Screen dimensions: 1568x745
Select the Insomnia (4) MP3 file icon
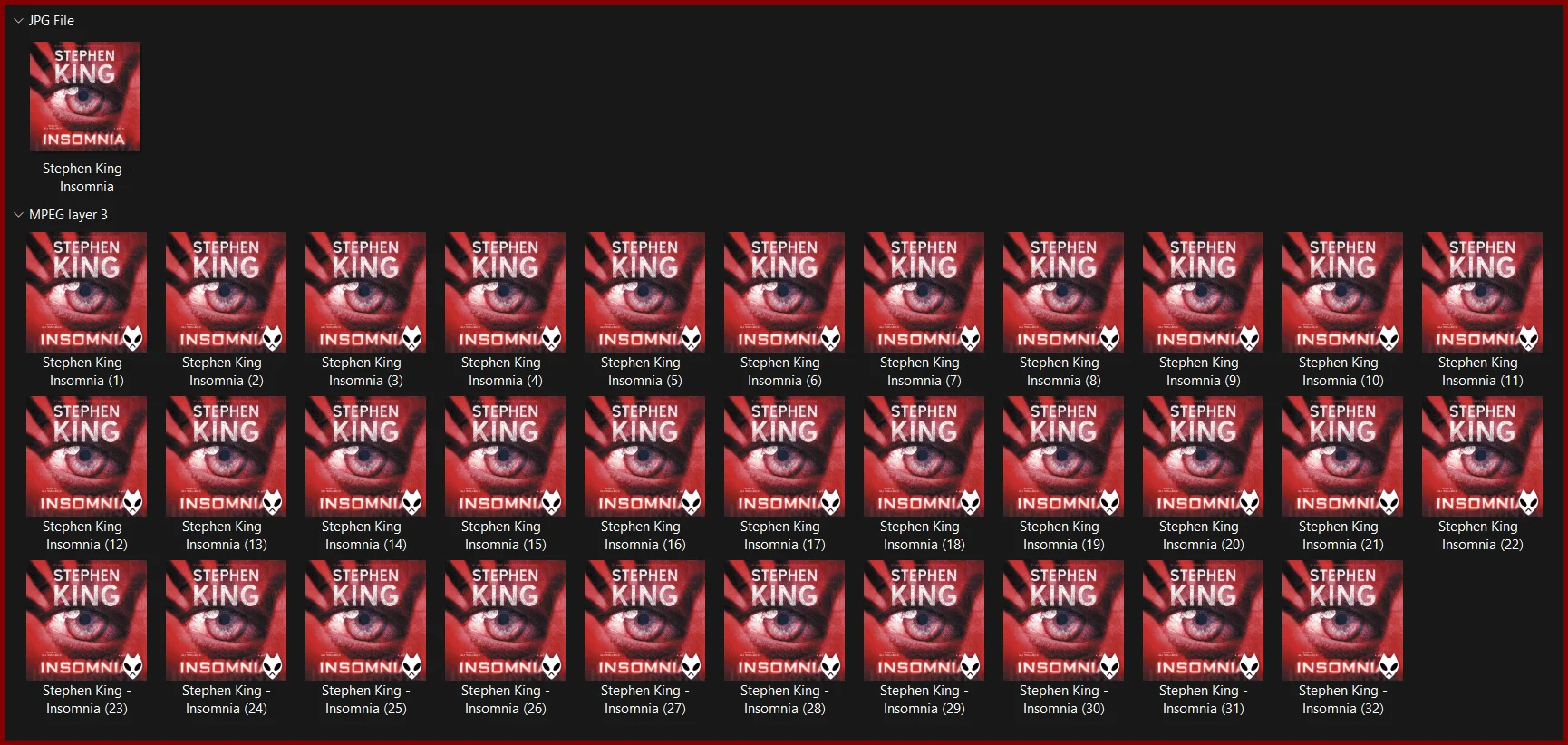click(x=506, y=292)
